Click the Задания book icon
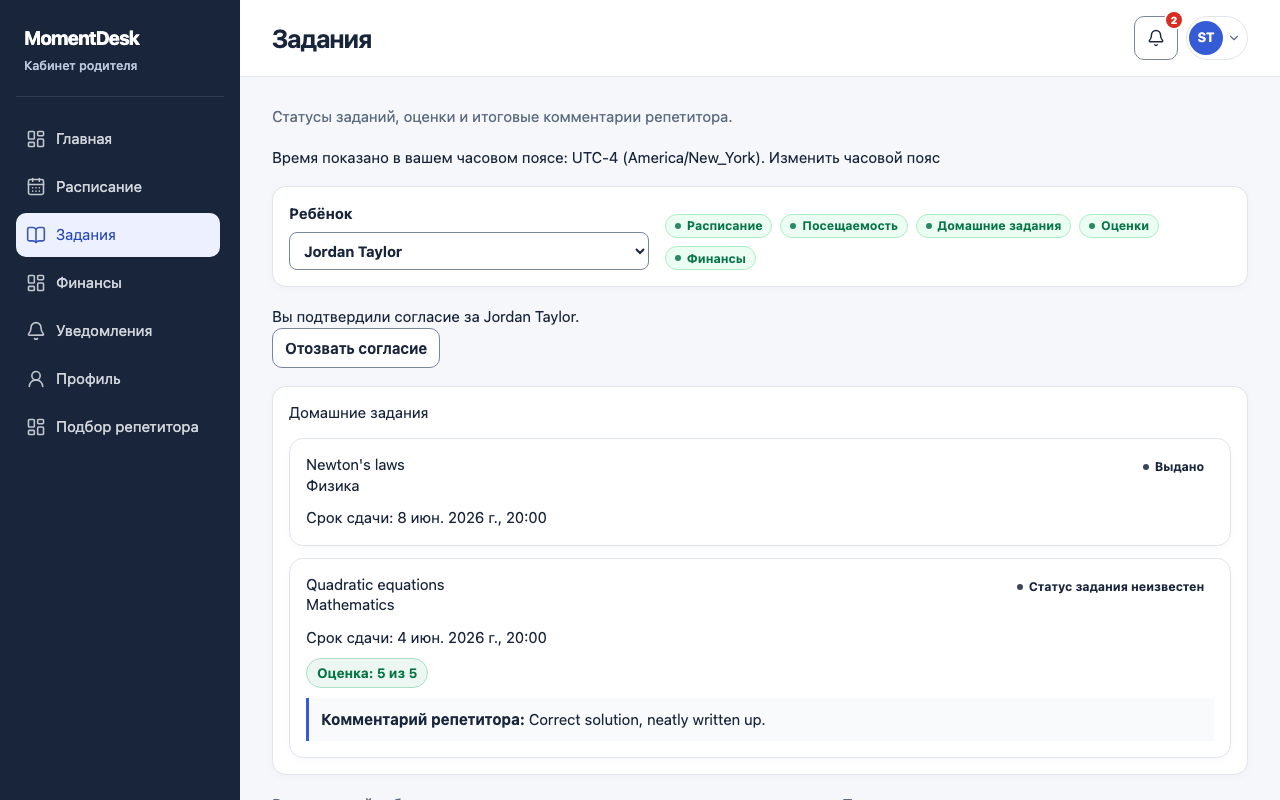Screen dimensions: 1280x800 point(36,235)
